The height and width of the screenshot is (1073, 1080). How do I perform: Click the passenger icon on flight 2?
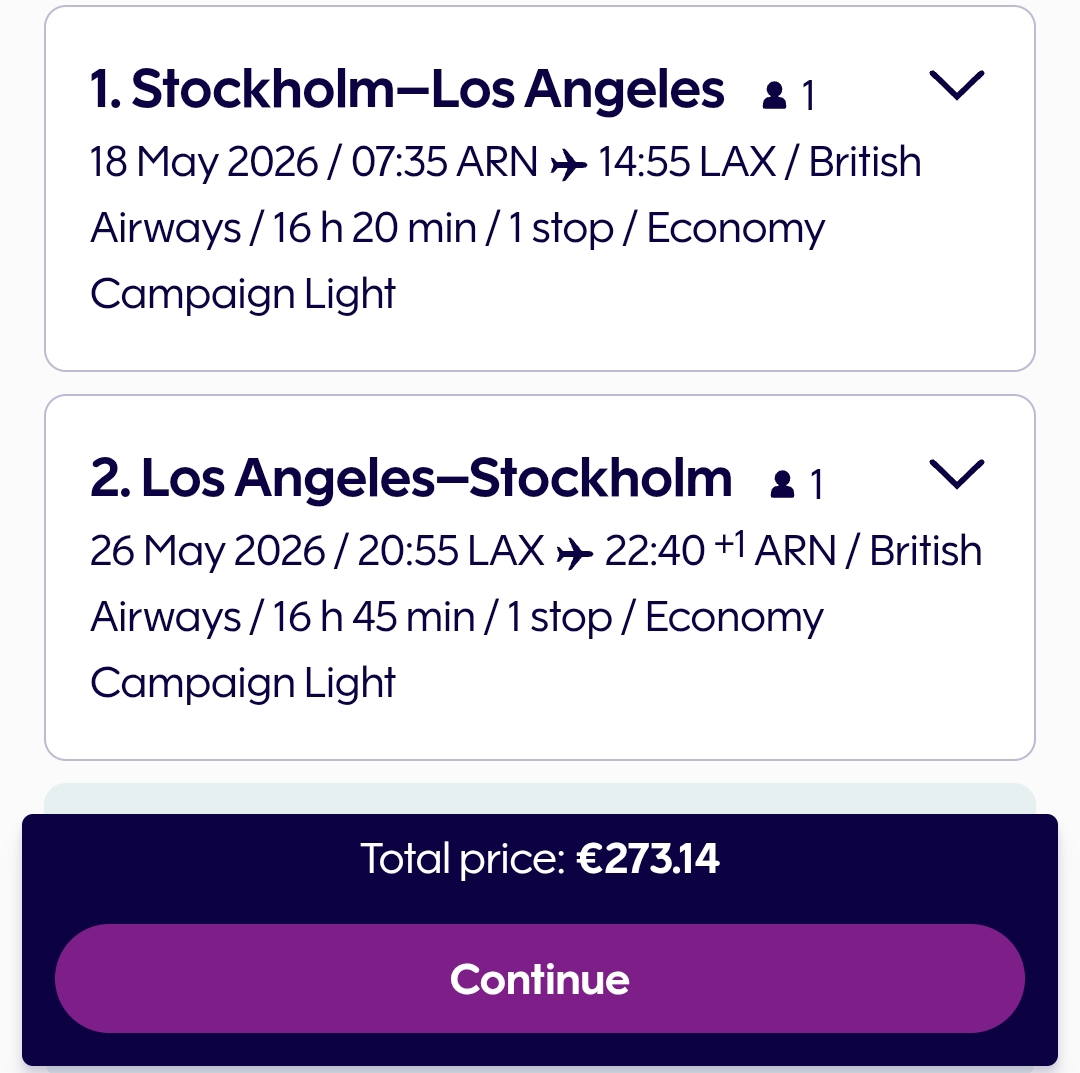pos(782,484)
